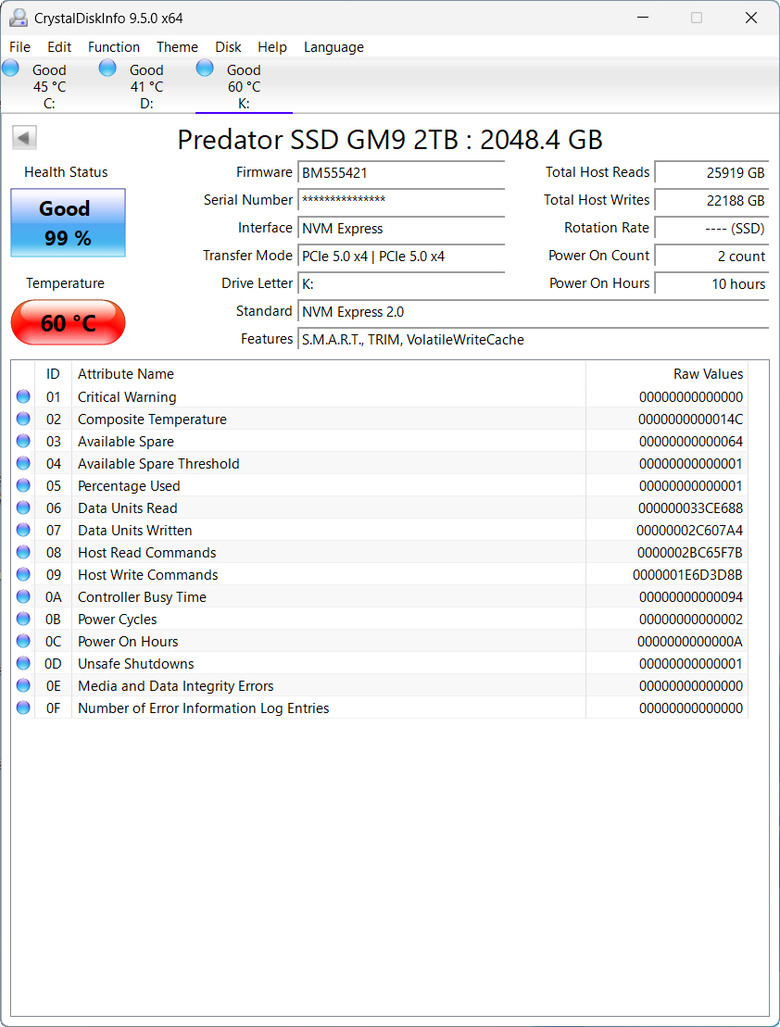The width and height of the screenshot is (780, 1027).
Task: Click status orb of Unsafe Shutdowns row
Action: [x=23, y=663]
